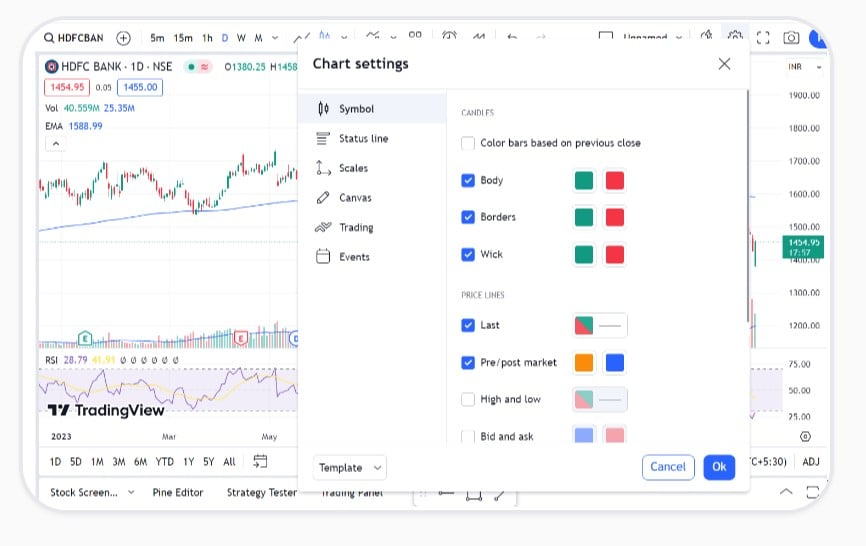Image resolution: width=866 pixels, height=546 pixels.
Task: Click the fullscreen mode icon
Action: 763,38
